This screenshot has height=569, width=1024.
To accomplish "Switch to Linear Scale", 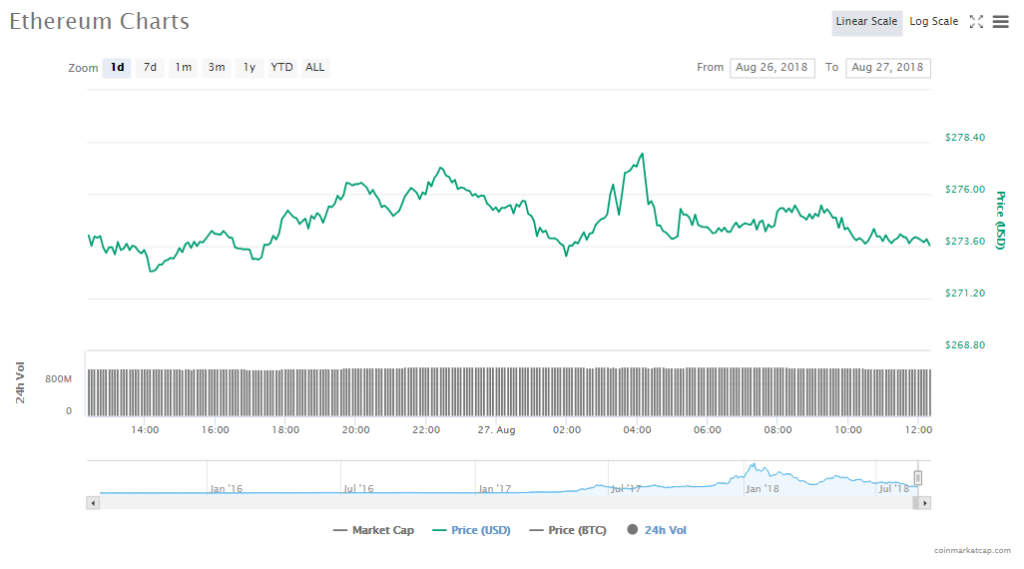I will pyautogui.click(x=866, y=22).
